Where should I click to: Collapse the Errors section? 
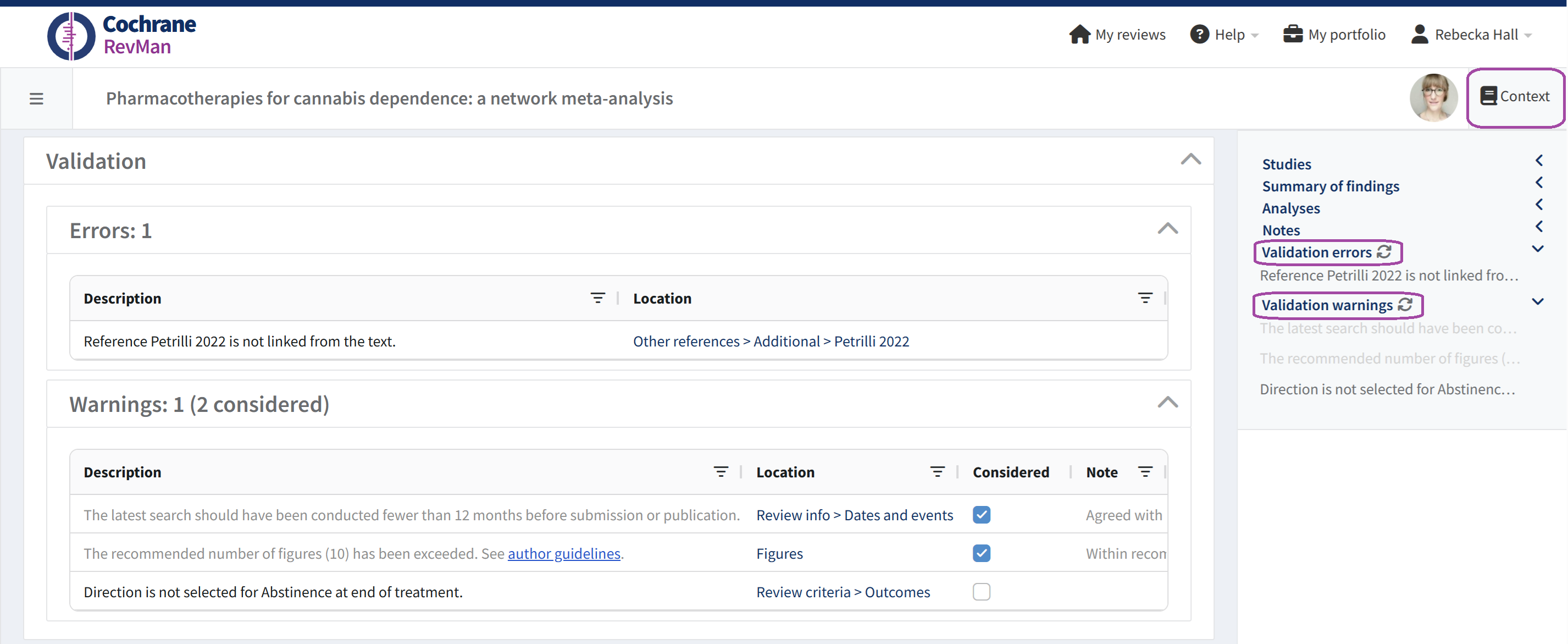pos(1167,229)
